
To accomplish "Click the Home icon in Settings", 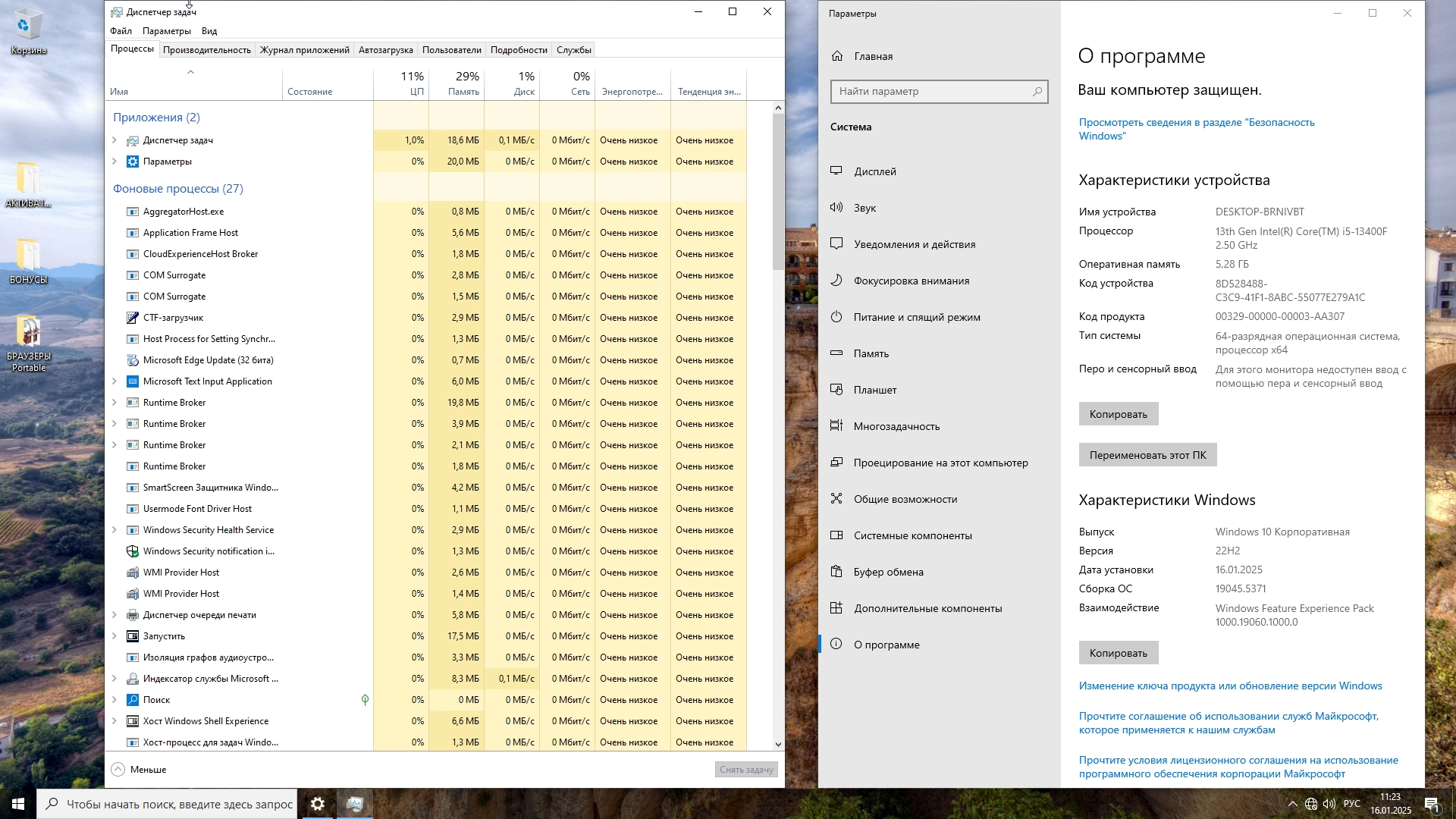I will 837,56.
